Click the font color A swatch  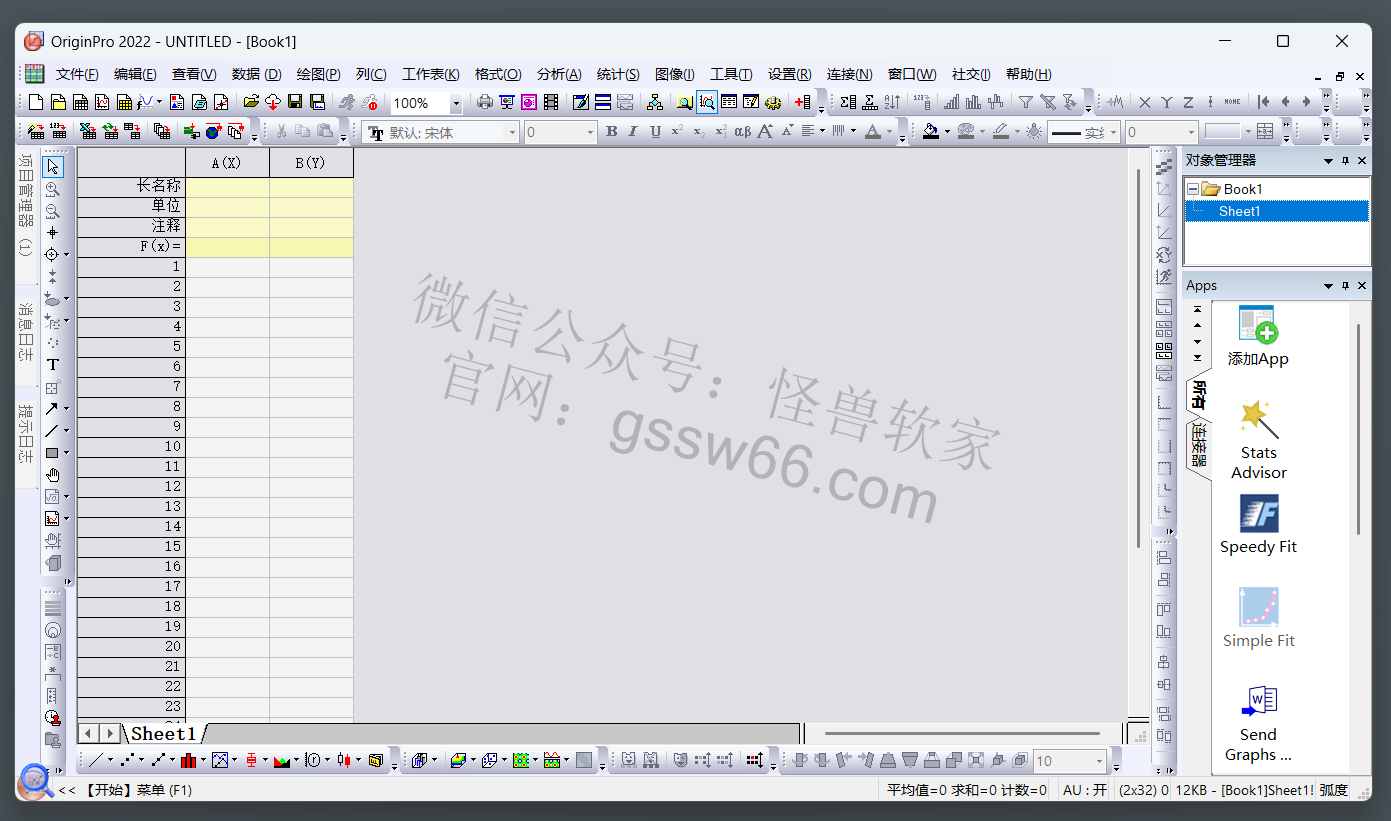click(873, 132)
